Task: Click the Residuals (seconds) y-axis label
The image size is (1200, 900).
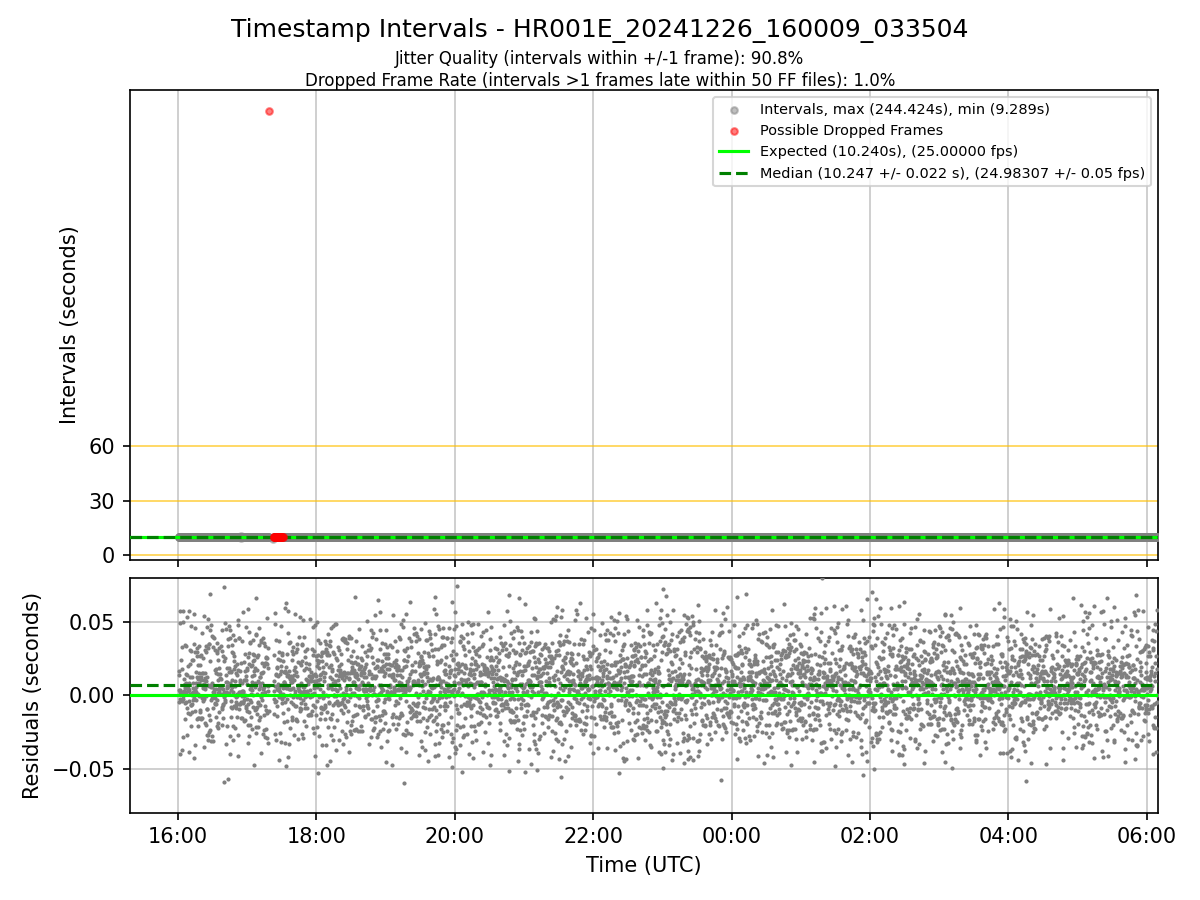Action: coord(31,695)
